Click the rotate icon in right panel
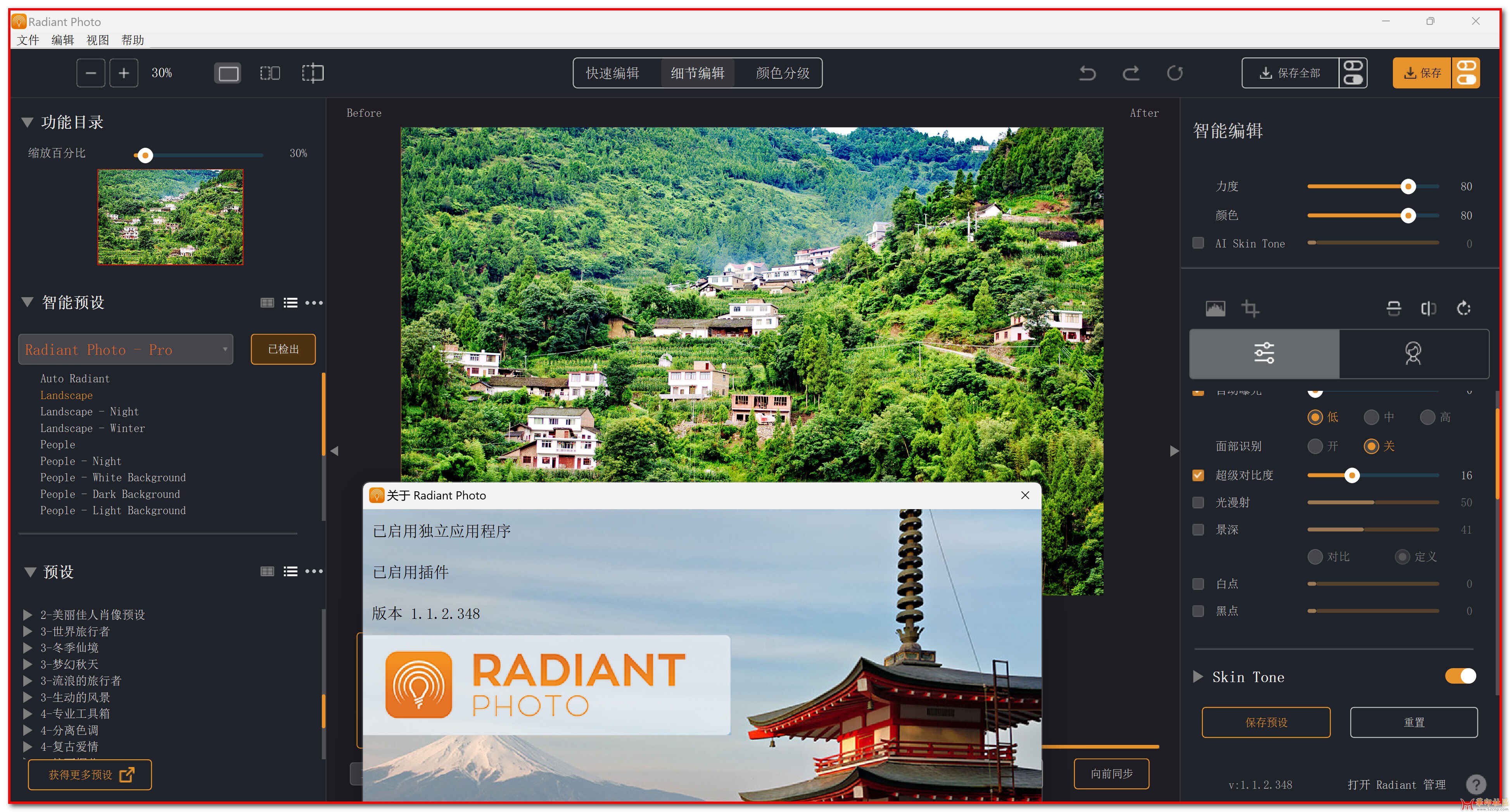 coord(1464,308)
